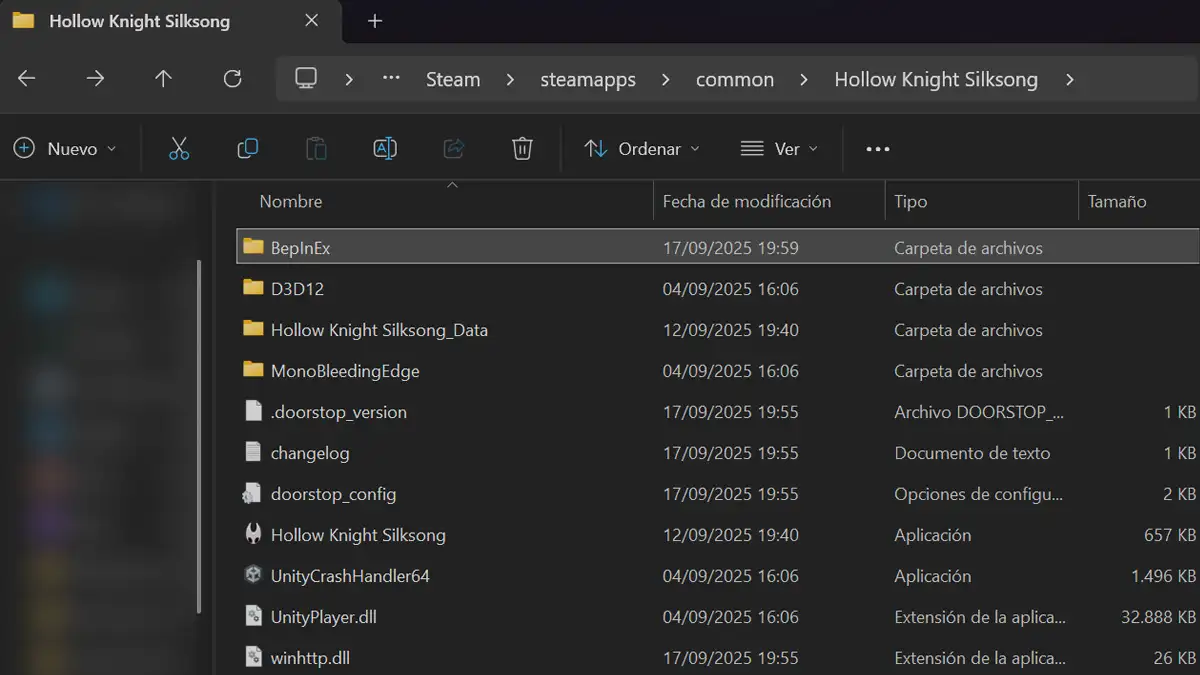1200x675 pixels.
Task: Sort by Fecha de modificación column
Action: click(x=747, y=201)
